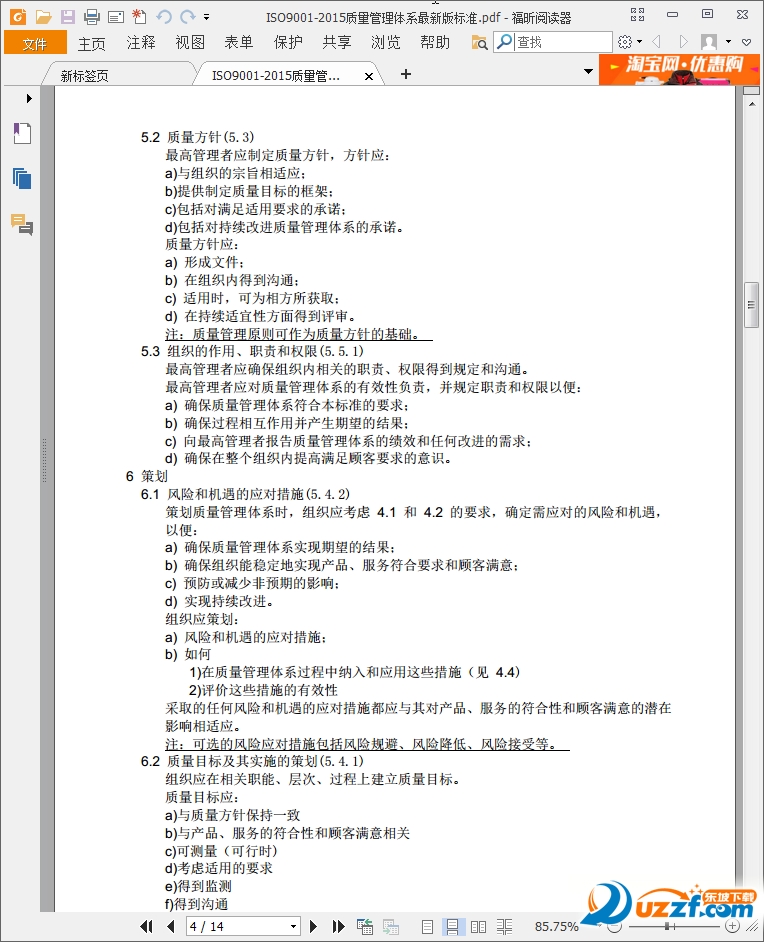Switch to the 共享 ribbon tab
Image resolution: width=764 pixels, height=942 pixels.
[336, 43]
